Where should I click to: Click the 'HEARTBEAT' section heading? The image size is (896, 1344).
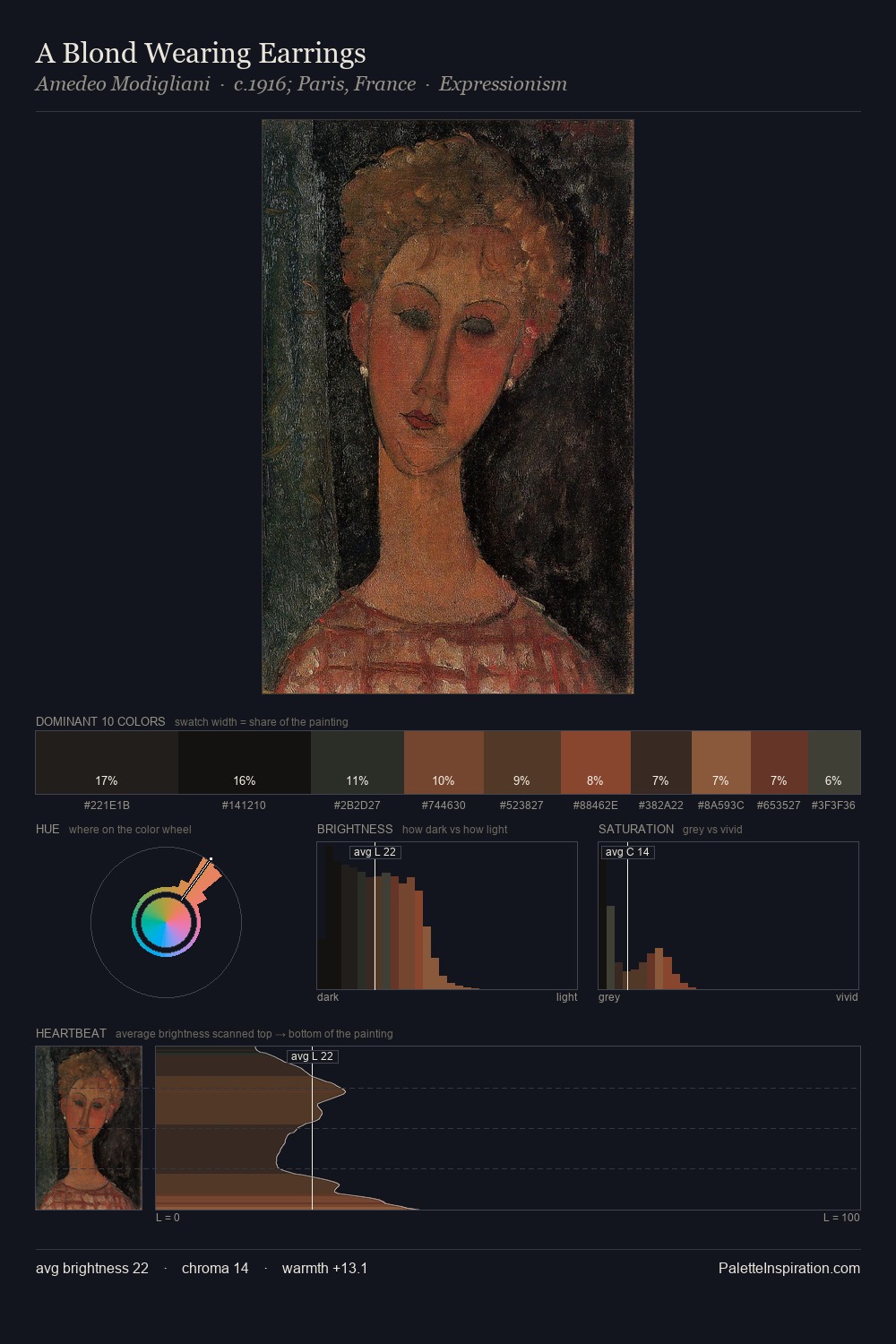(x=71, y=1033)
